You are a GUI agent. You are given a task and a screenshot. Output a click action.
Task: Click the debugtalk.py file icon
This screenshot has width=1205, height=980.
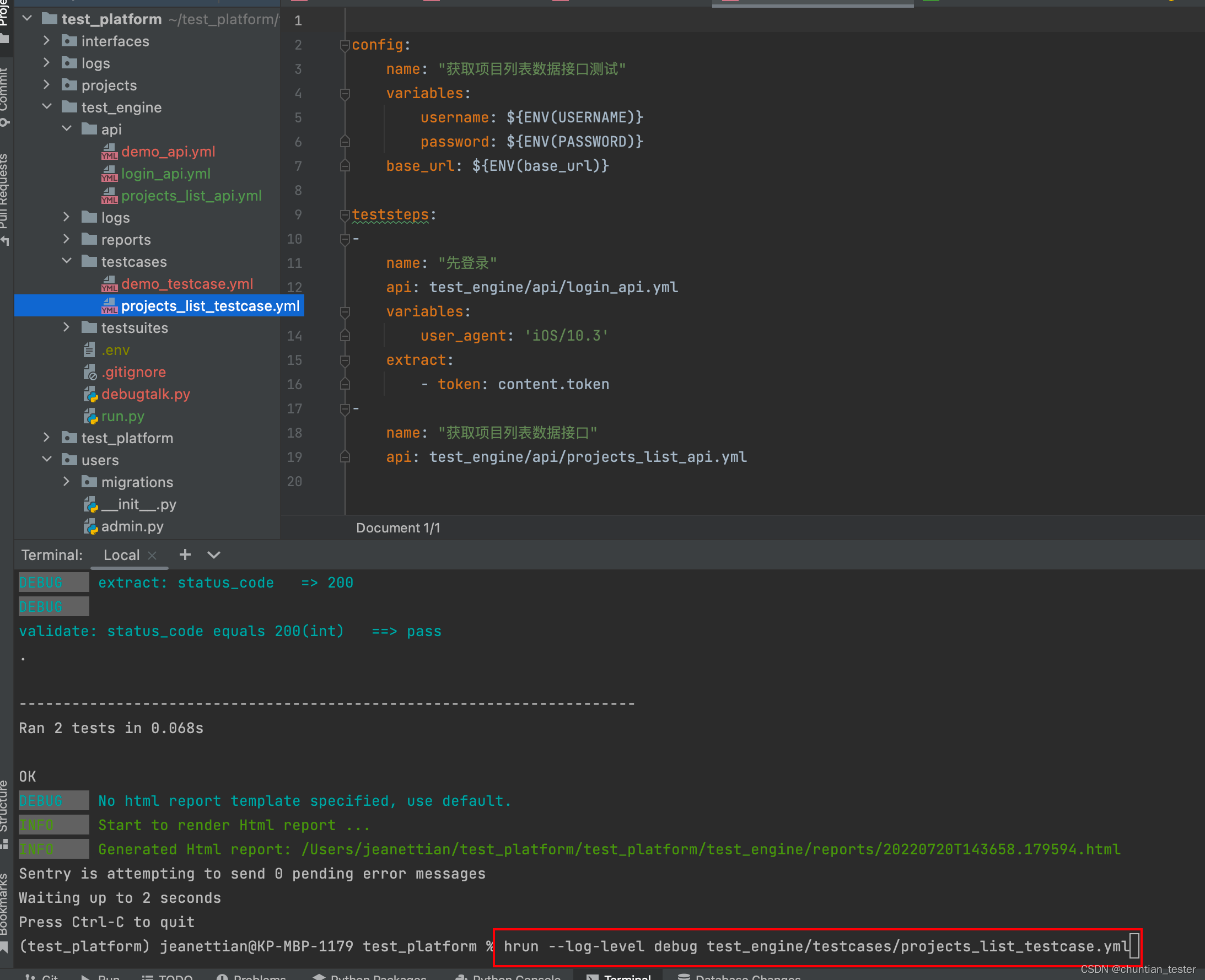90,395
